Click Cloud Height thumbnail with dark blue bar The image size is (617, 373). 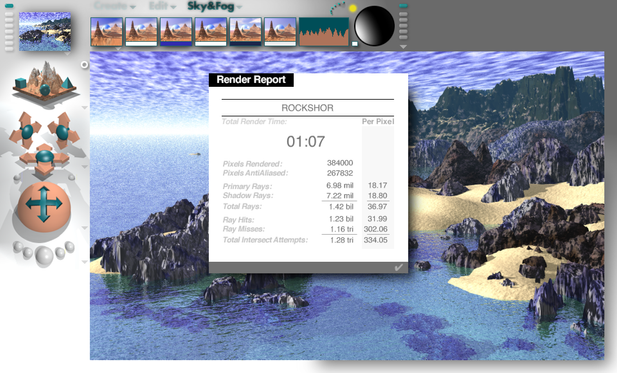coord(245,30)
